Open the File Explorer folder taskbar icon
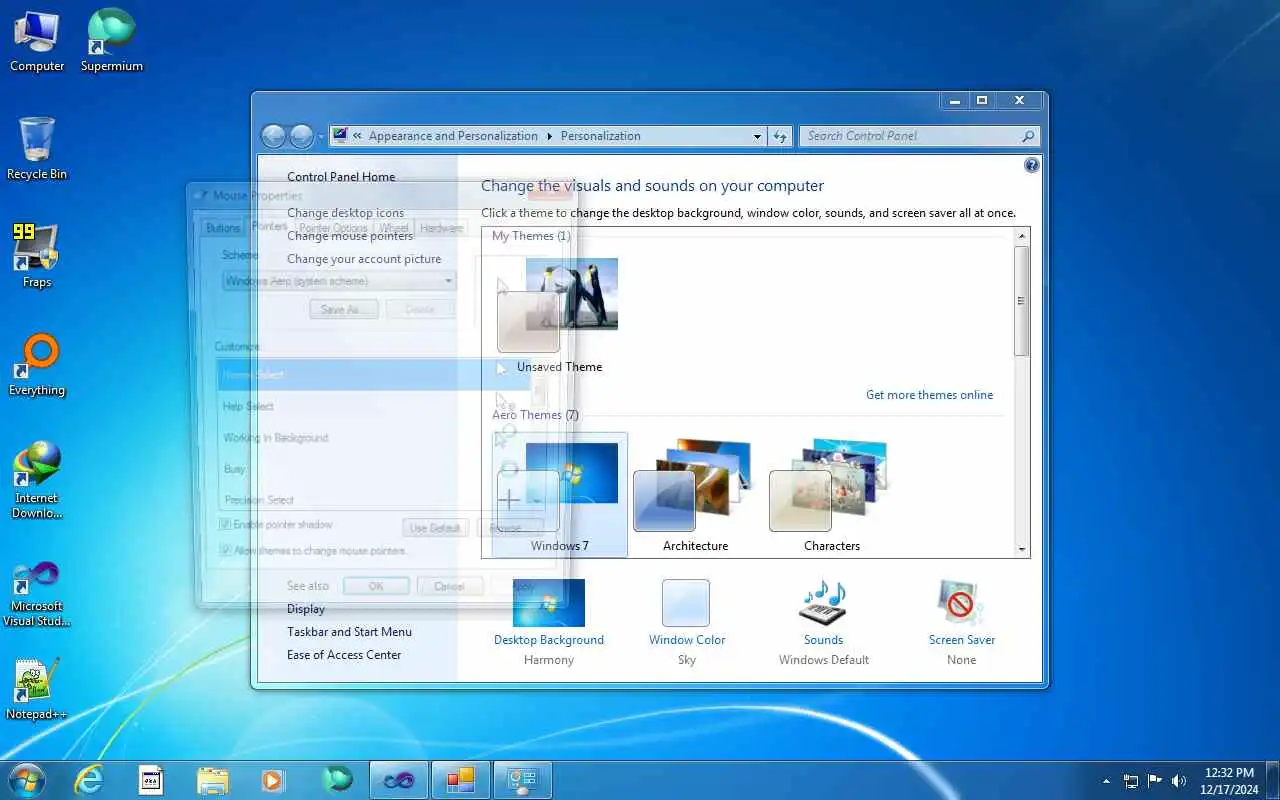The width and height of the screenshot is (1280, 800). pyautogui.click(x=213, y=780)
